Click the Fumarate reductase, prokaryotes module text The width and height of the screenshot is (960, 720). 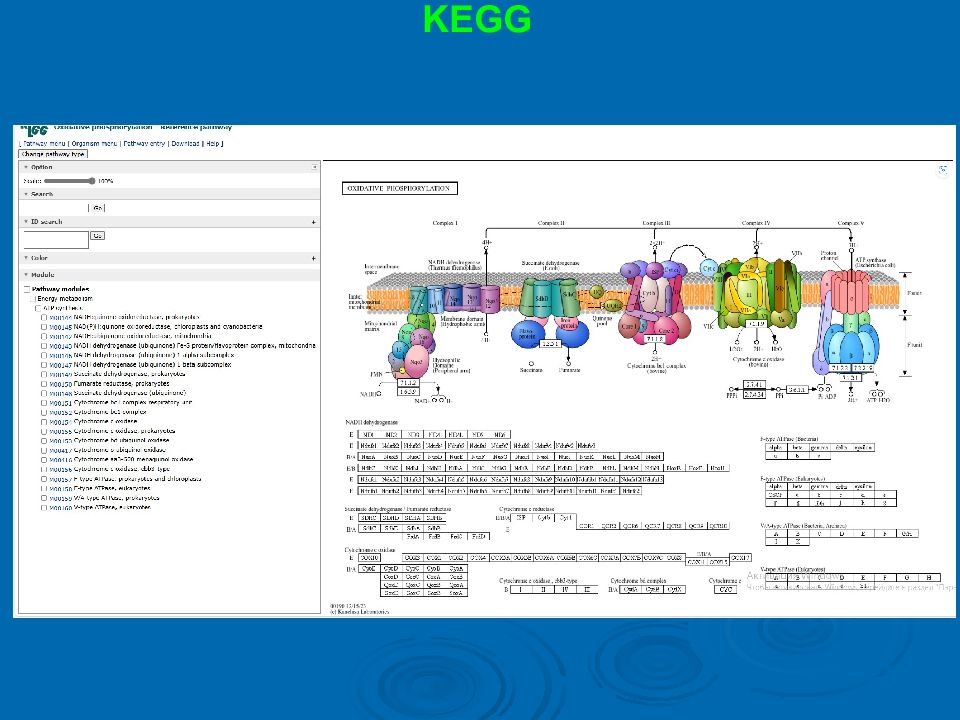click(x=121, y=384)
